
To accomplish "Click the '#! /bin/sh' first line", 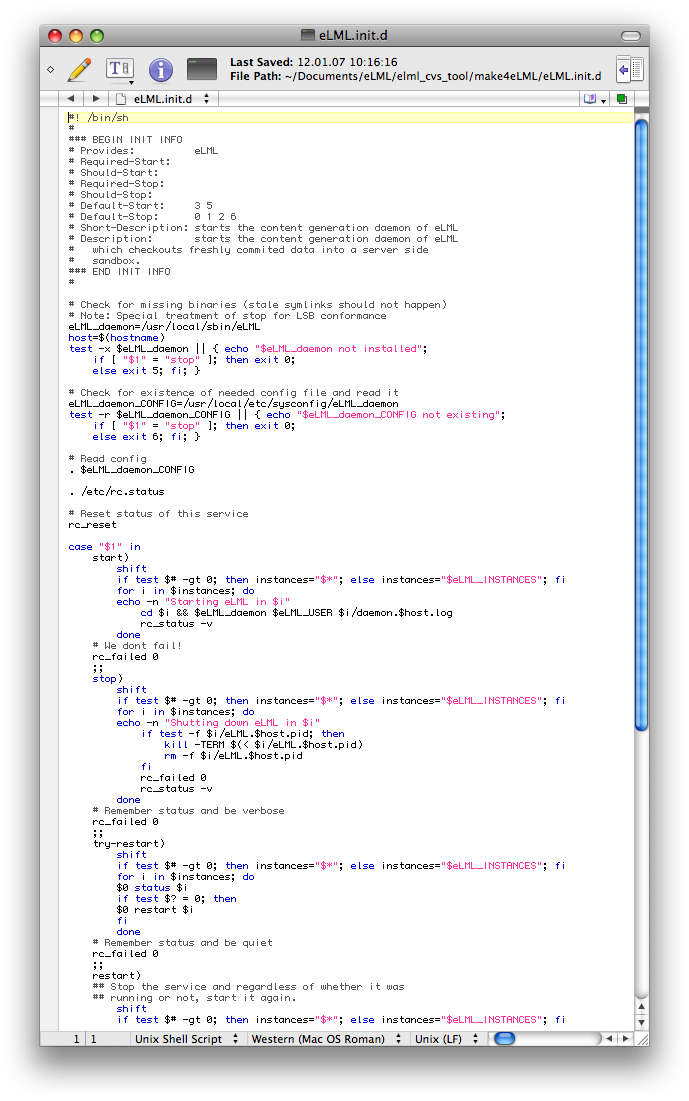I will (98, 118).
